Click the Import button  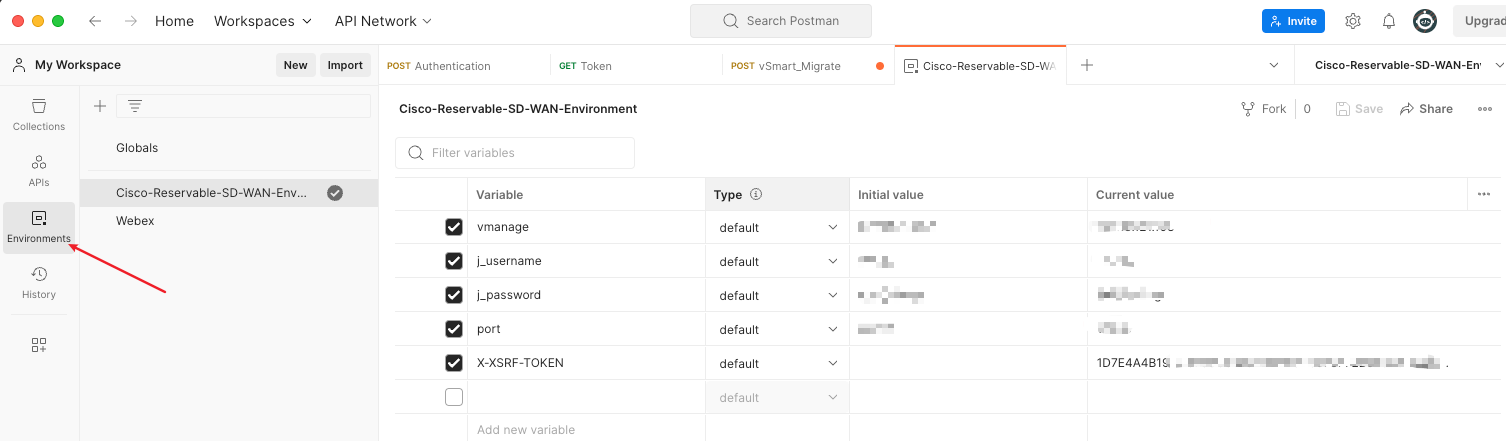[x=345, y=65]
